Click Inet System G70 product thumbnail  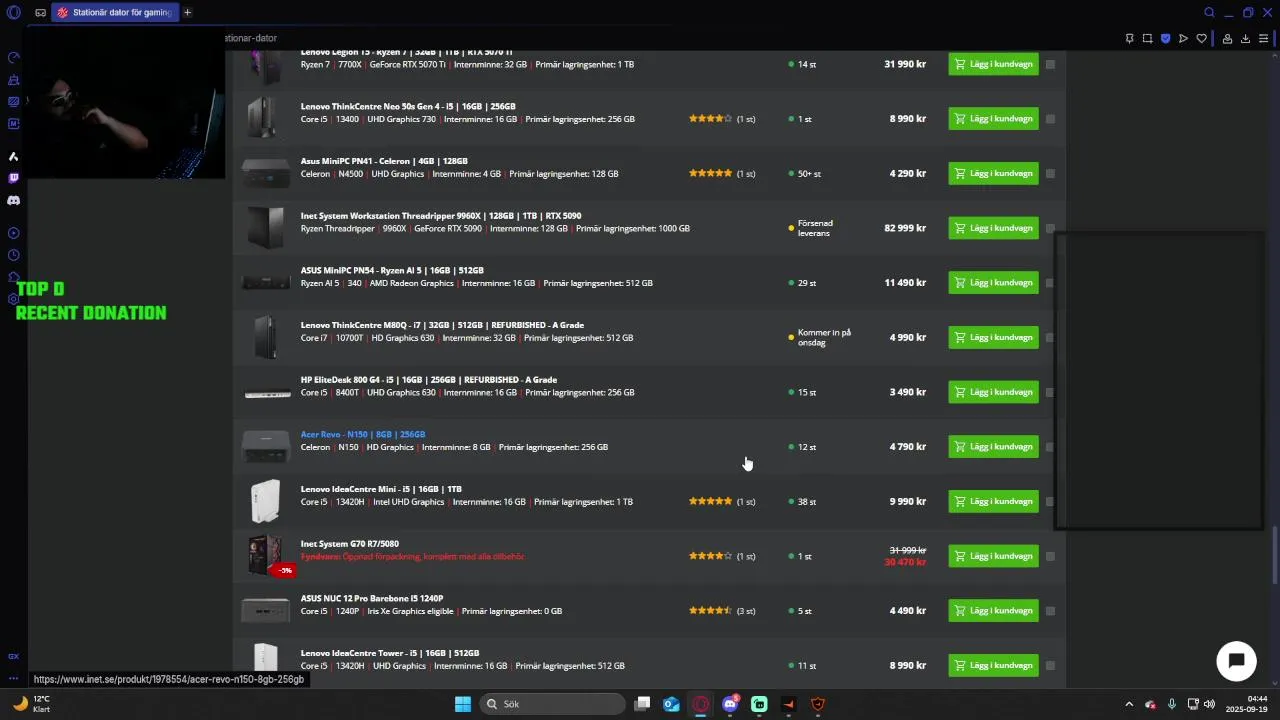click(266, 555)
